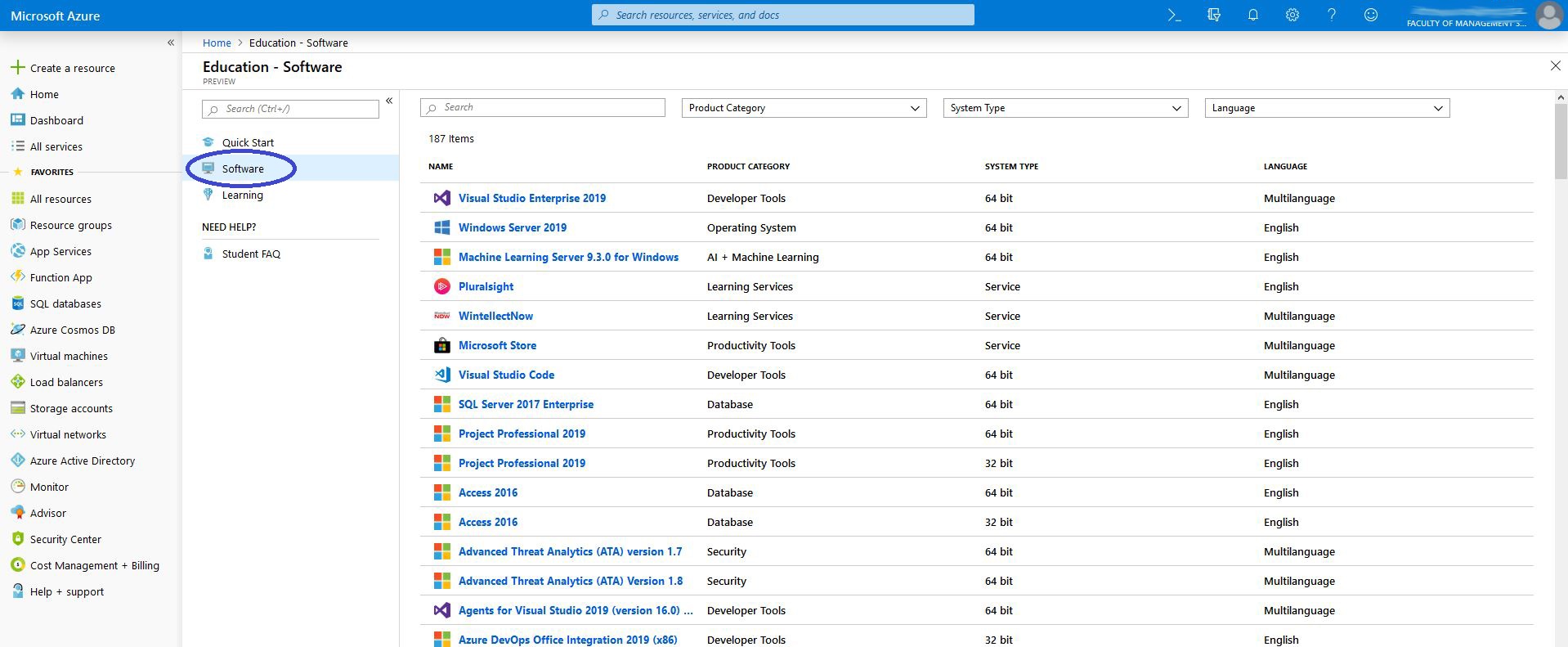Image resolution: width=1568 pixels, height=647 pixels.
Task: Open Cloud Shell from the top bar
Action: (x=1174, y=15)
